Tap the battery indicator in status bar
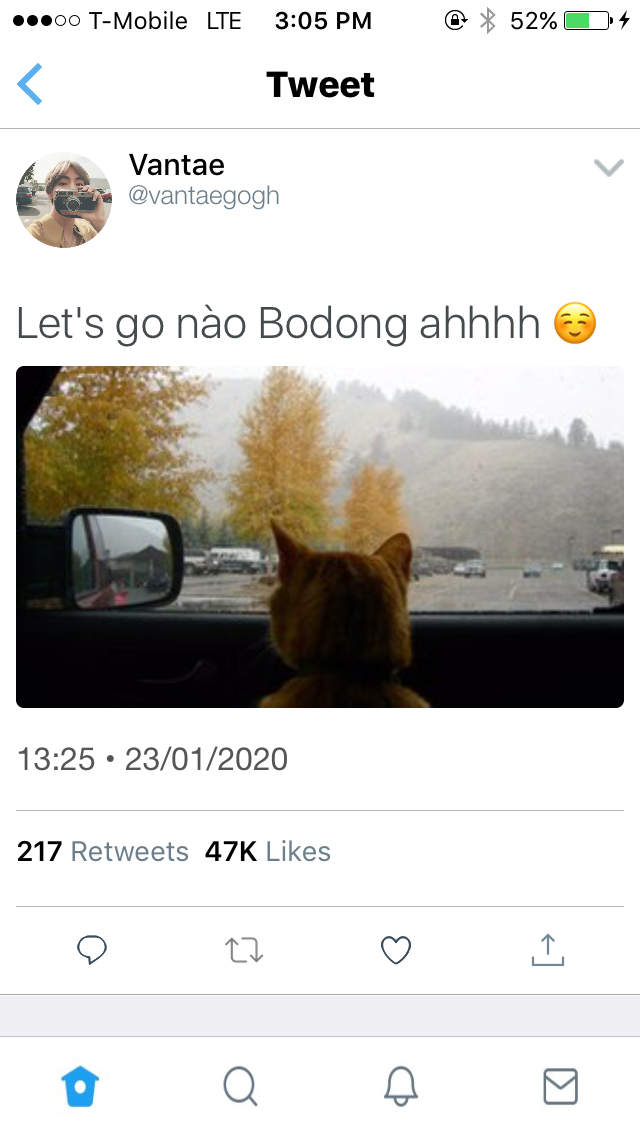The width and height of the screenshot is (640, 1136). 588,21
